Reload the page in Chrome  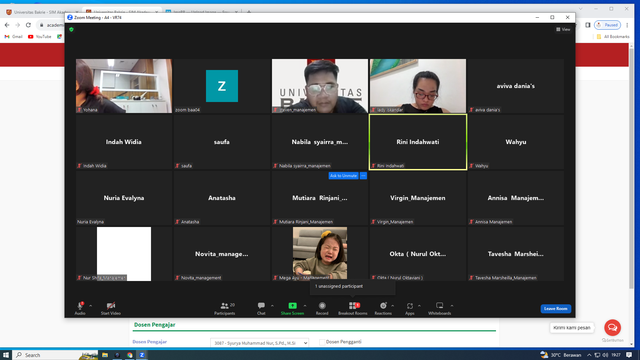[x=28, y=25]
